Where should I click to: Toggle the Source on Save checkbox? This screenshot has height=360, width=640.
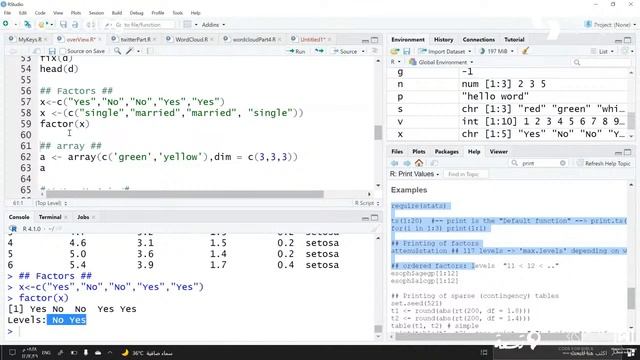pyautogui.click(x=62, y=51)
